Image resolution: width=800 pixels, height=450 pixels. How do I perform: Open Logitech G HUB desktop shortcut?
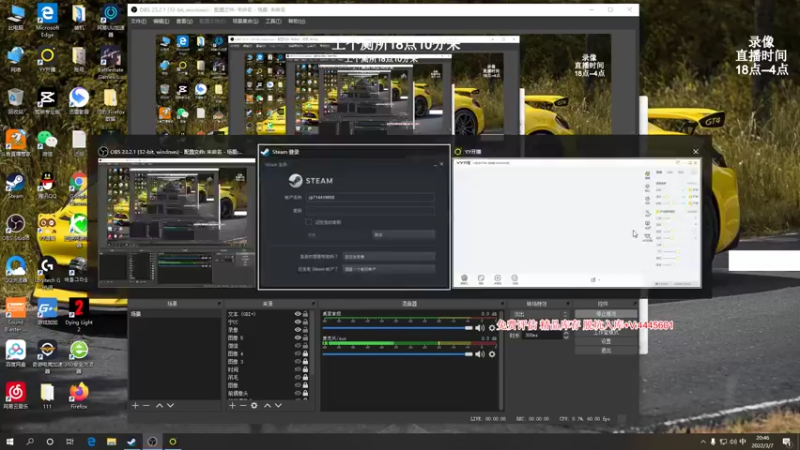click(47, 271)
